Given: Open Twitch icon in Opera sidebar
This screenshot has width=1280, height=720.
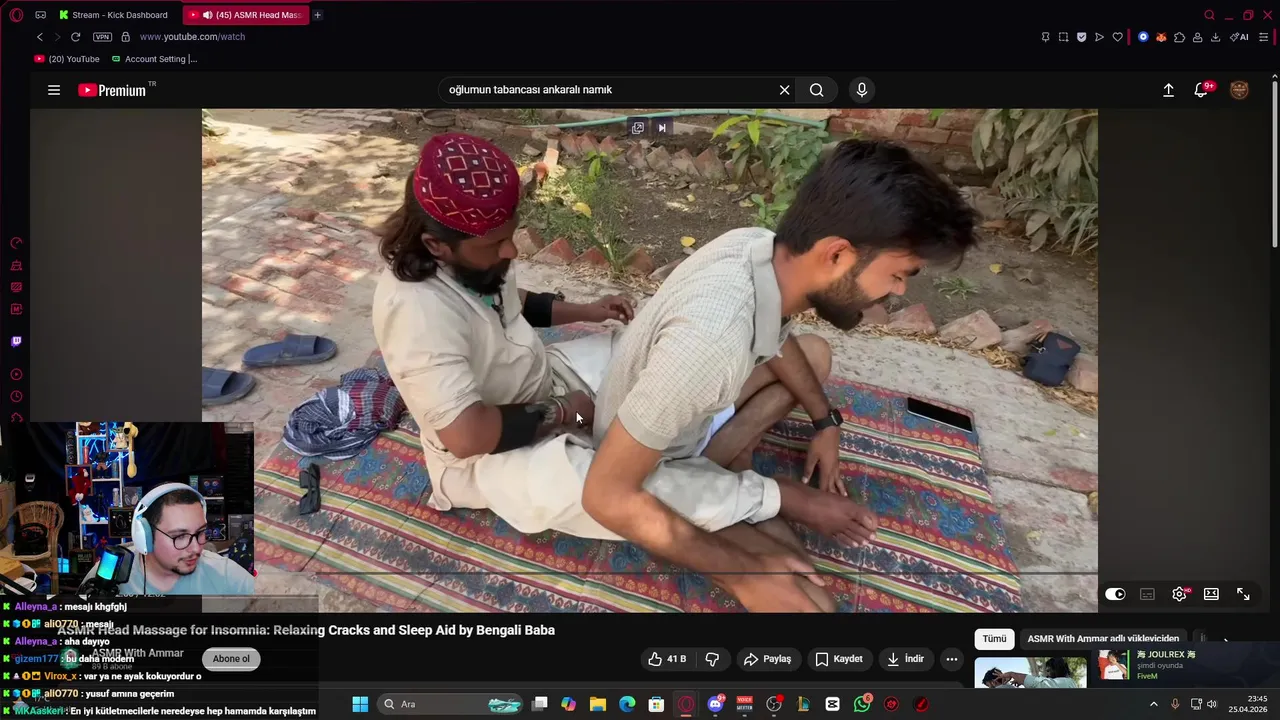Looking at the screenshot, I should click(x=16, y=341).
